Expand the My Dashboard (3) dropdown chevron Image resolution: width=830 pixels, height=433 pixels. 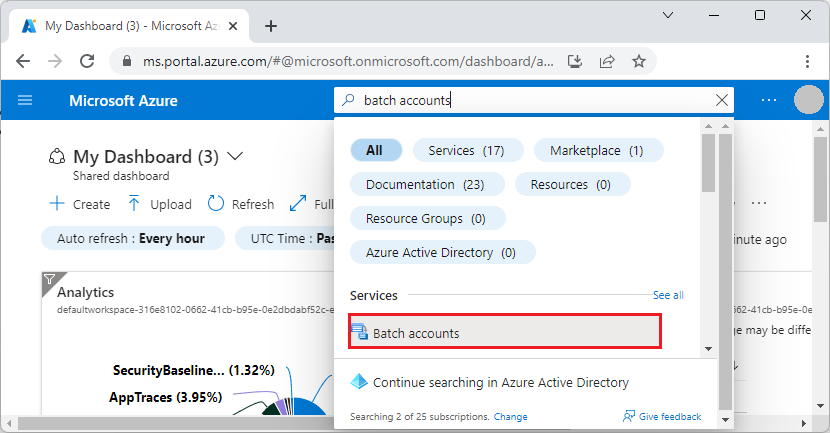(x=236, y=157)
